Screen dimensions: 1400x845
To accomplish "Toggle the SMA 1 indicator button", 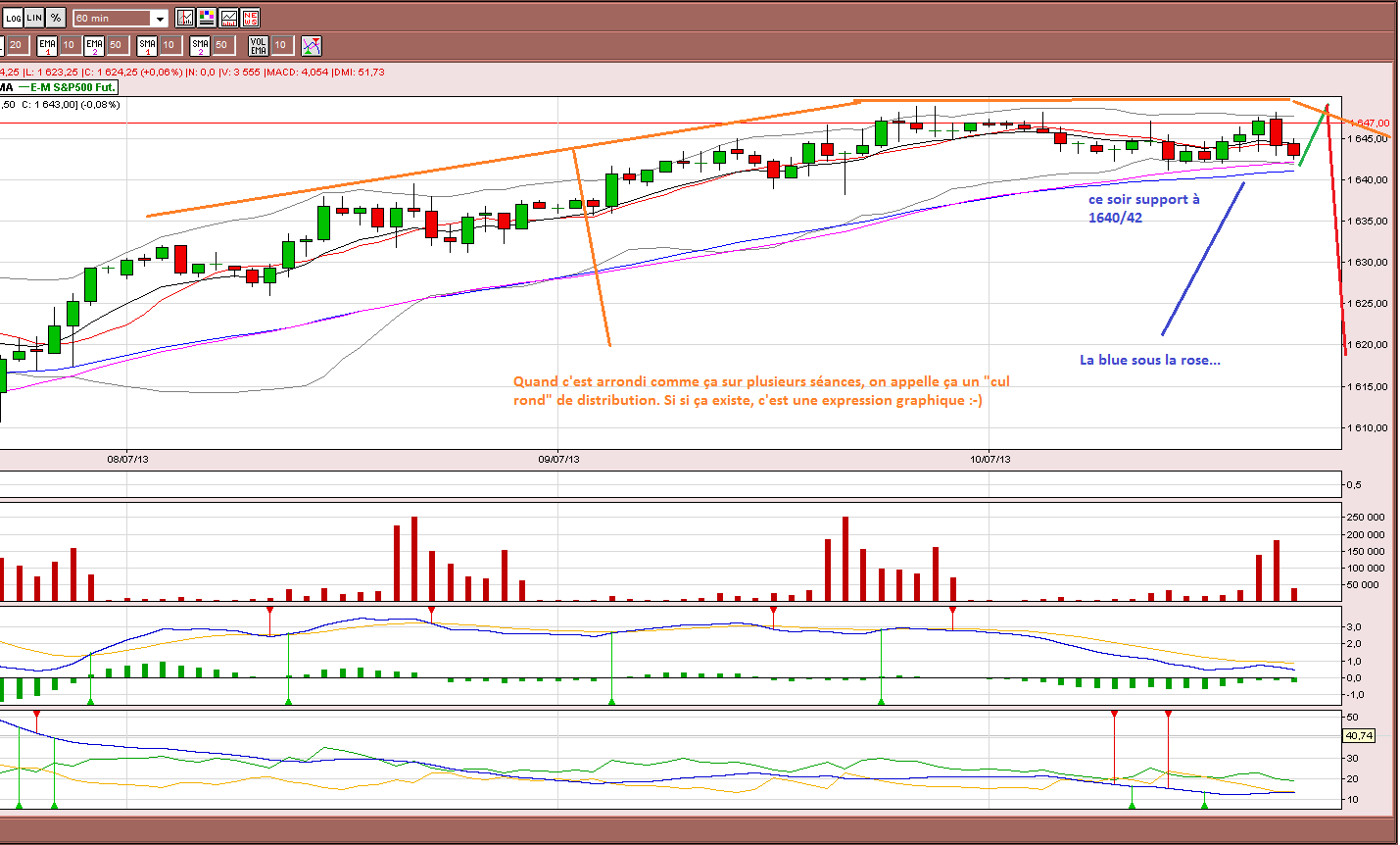I will tap(147, 45).
